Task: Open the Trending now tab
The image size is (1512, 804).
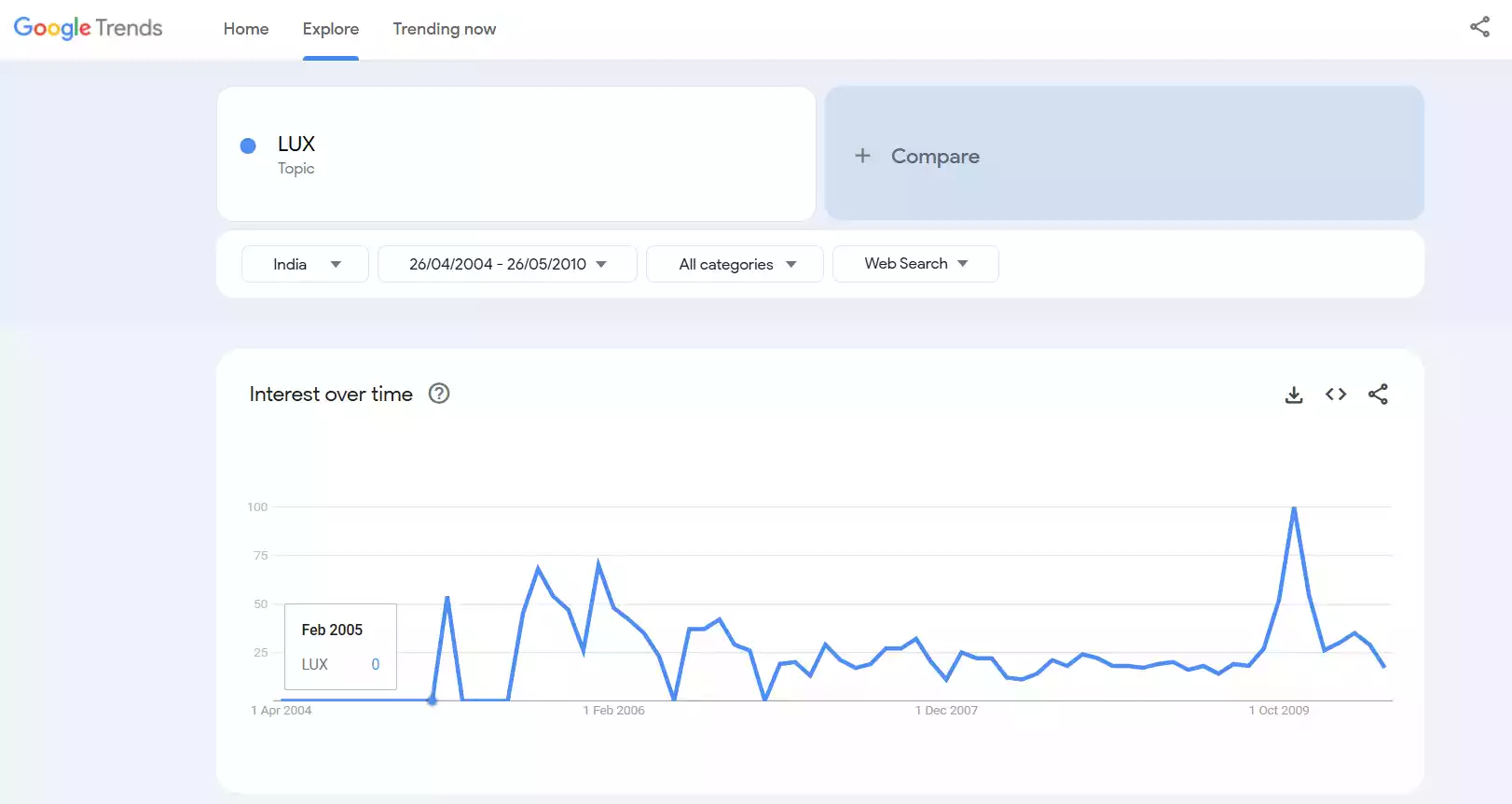Action: pos(445,29)
